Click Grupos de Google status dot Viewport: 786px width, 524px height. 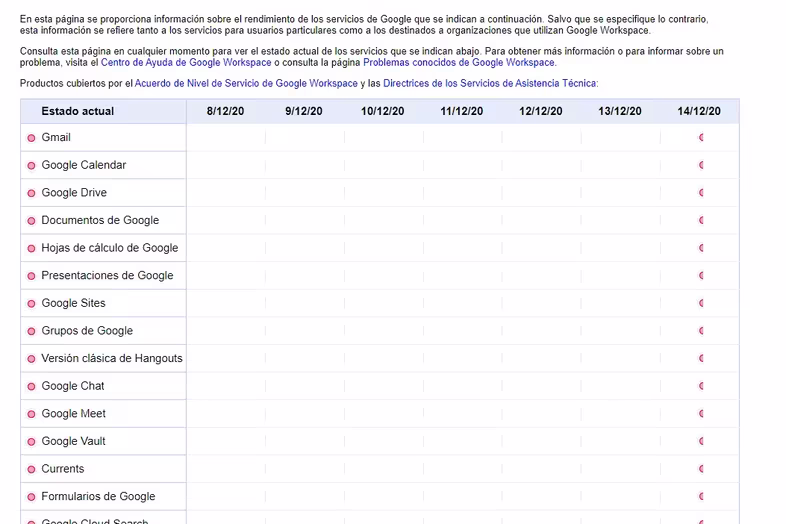[31, 331]
